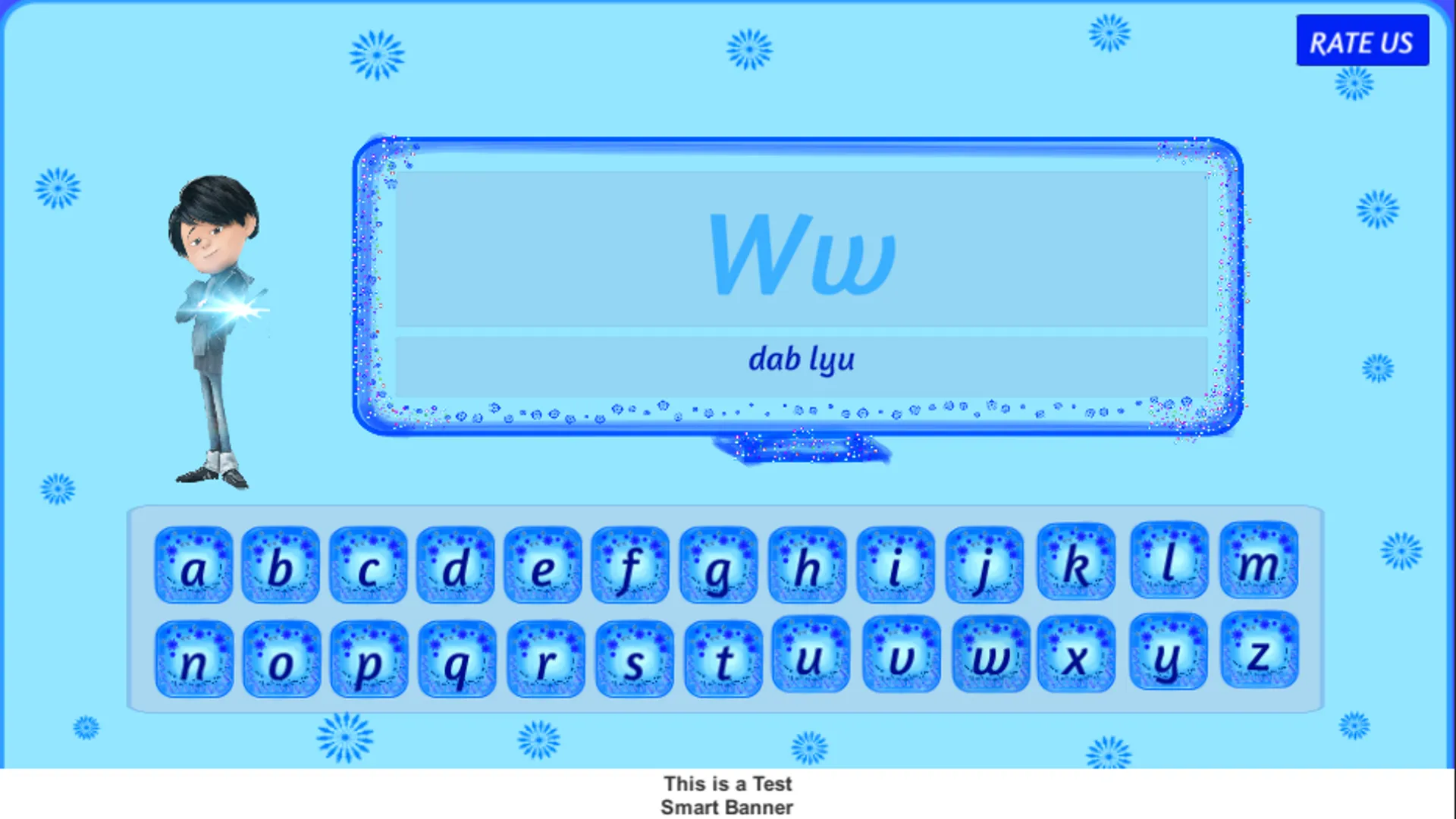
Task: Click the letter 'b' key
Action: coord(281,563)
